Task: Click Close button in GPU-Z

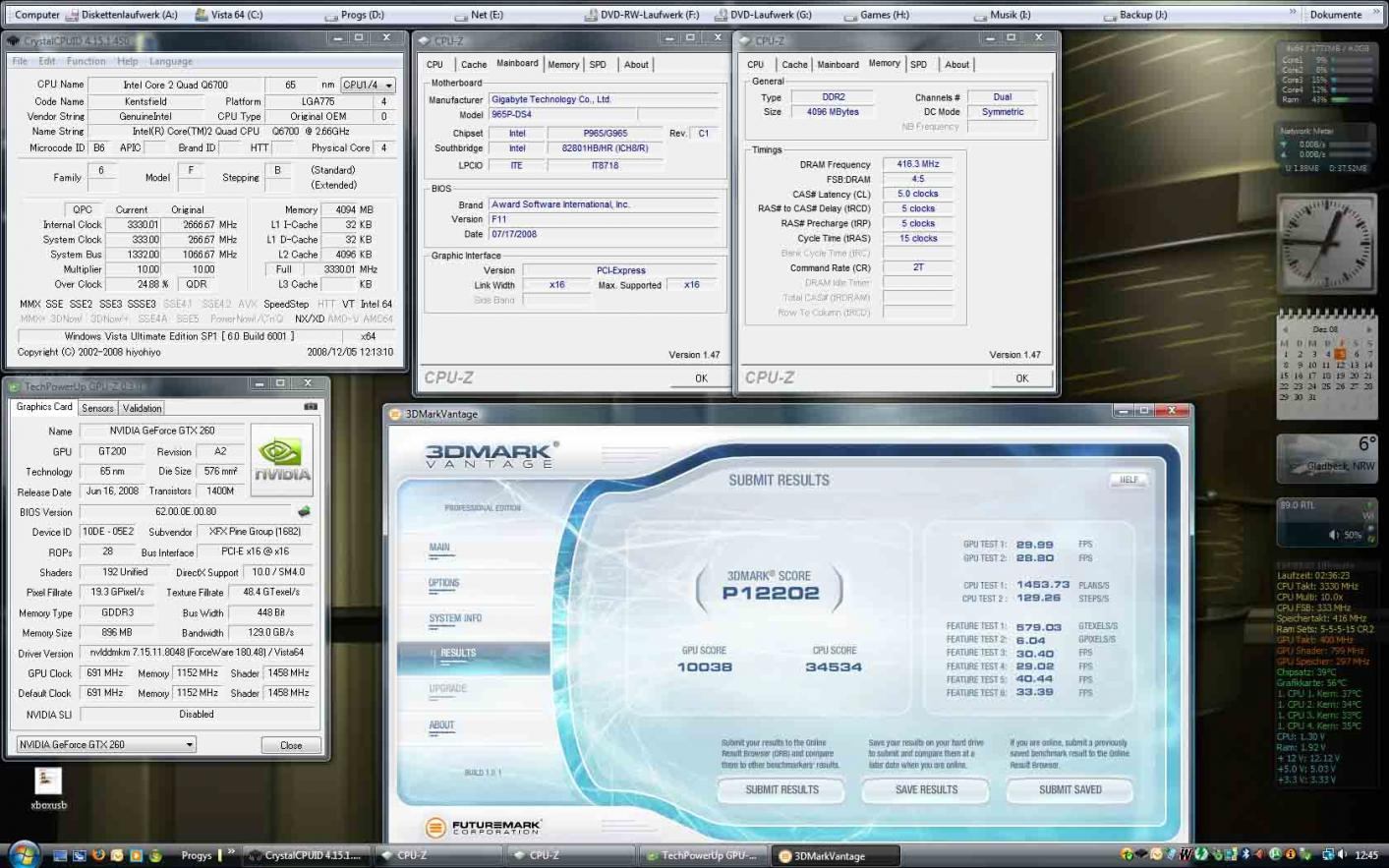Action: click(x=291, y=745)
